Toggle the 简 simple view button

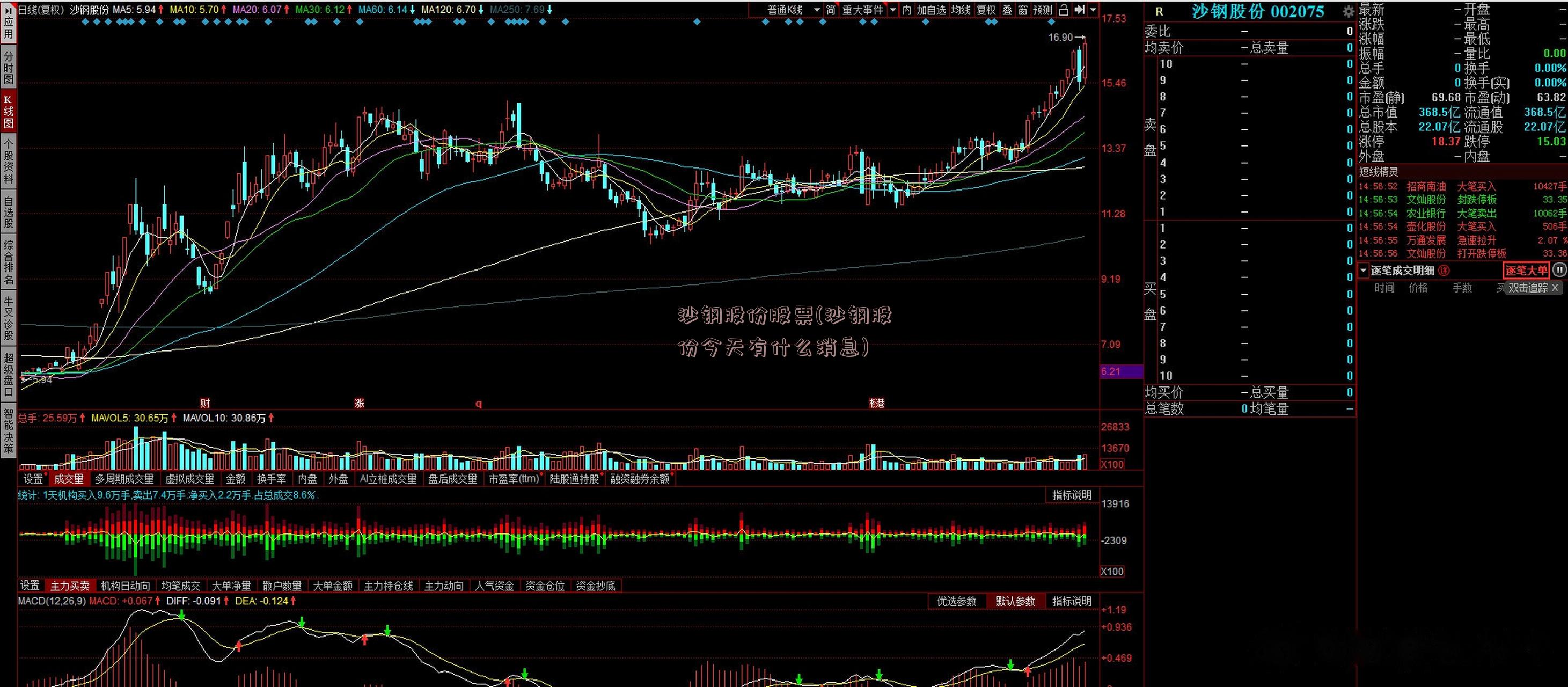pyautogui.click(x=831, y=10)
